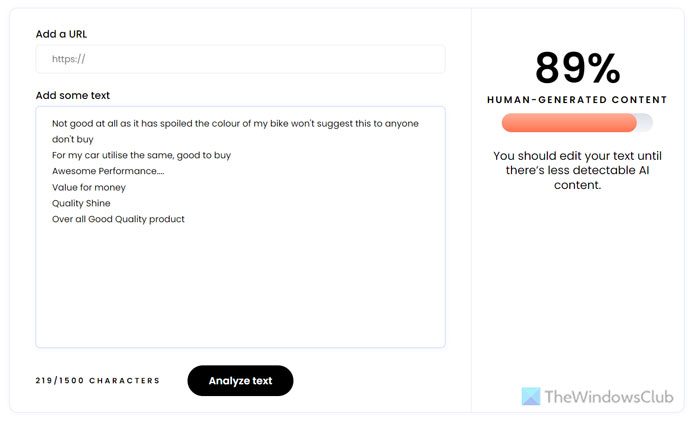The image size is (700, 427).
Task: Place cursor in the "don't buy" line
Action: tap(73, 140)
